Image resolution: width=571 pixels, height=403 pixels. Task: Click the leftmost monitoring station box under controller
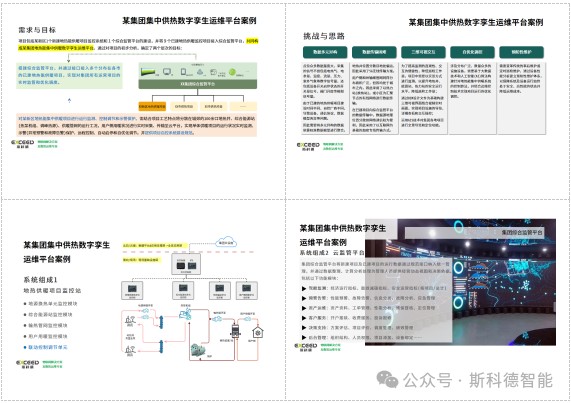click(x=132, y=291)
